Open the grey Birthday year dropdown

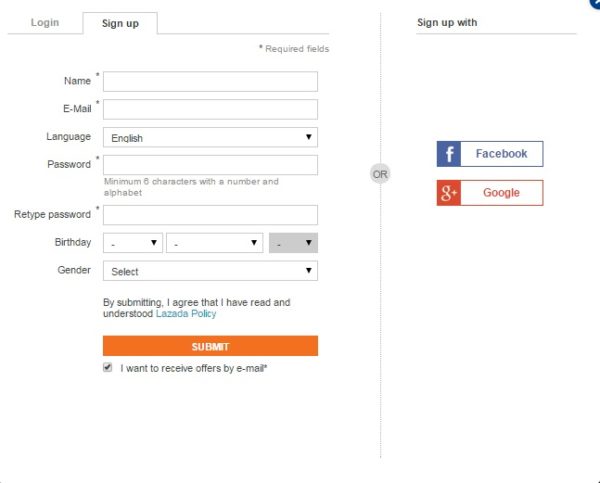293,243
